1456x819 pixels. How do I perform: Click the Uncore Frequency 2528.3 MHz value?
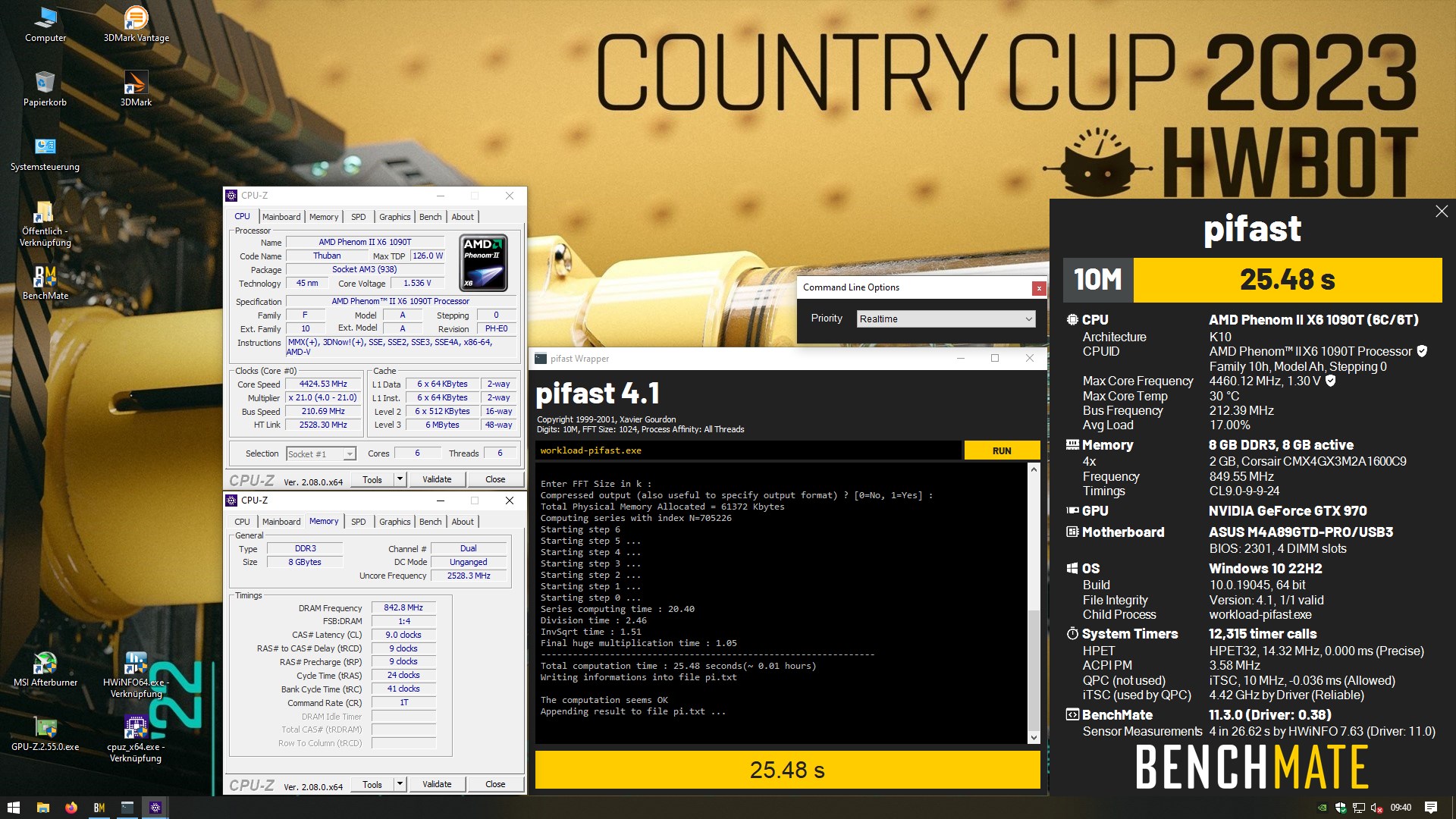point(469,576)
